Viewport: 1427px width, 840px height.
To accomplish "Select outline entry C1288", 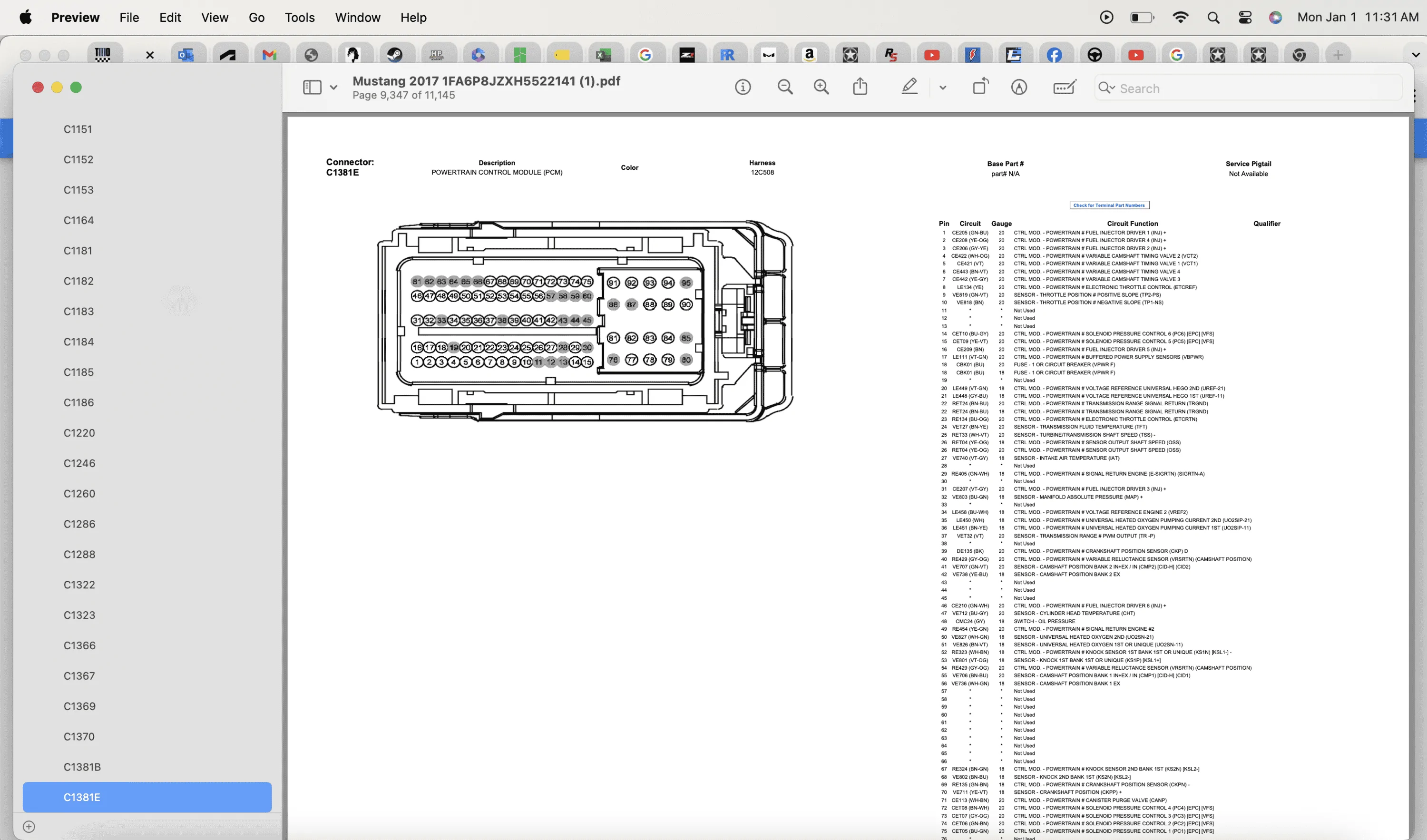I will coord(78,555).
